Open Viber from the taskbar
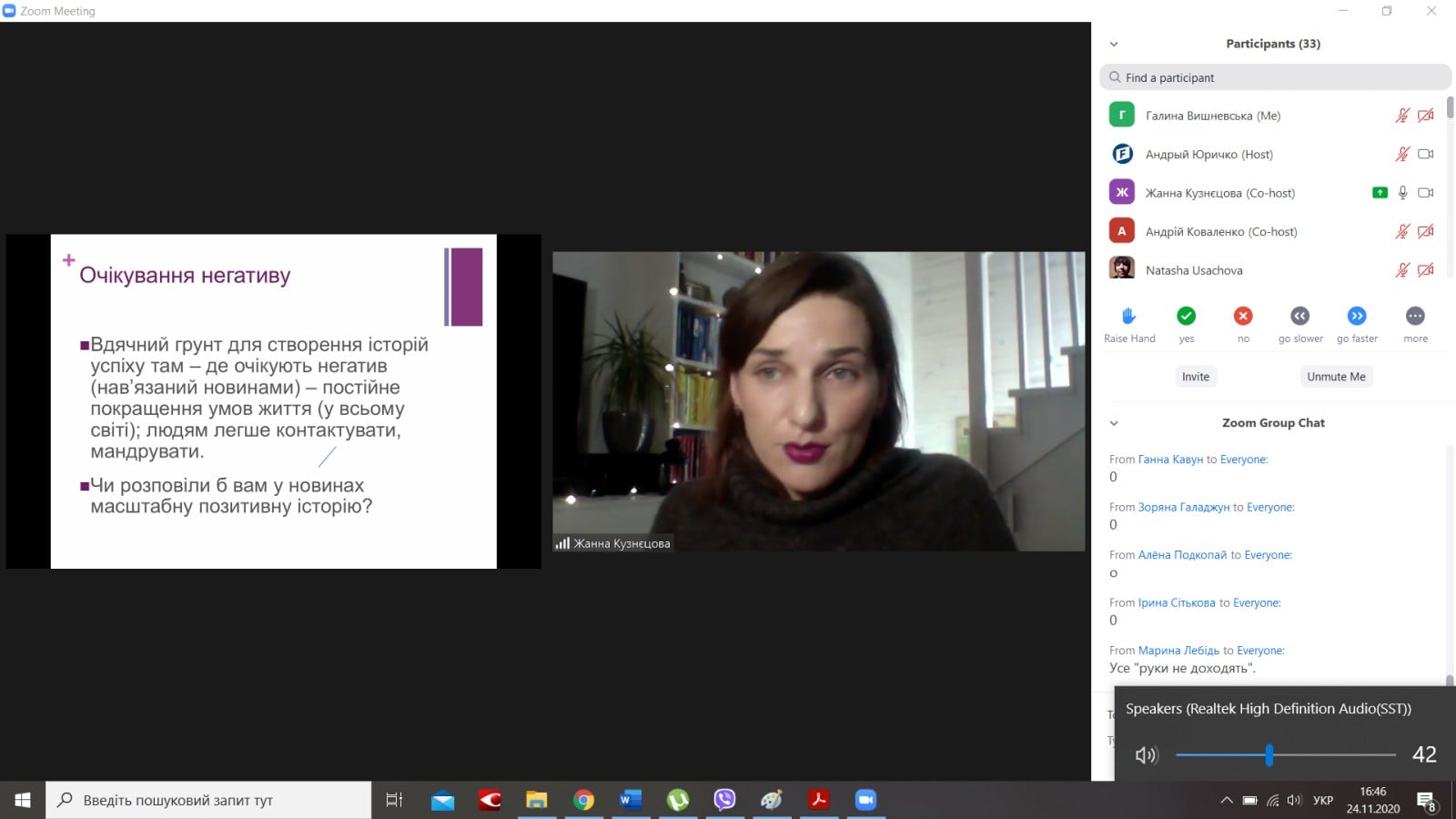The height and width of the screenshot is (819, 1456). point(724,800)
